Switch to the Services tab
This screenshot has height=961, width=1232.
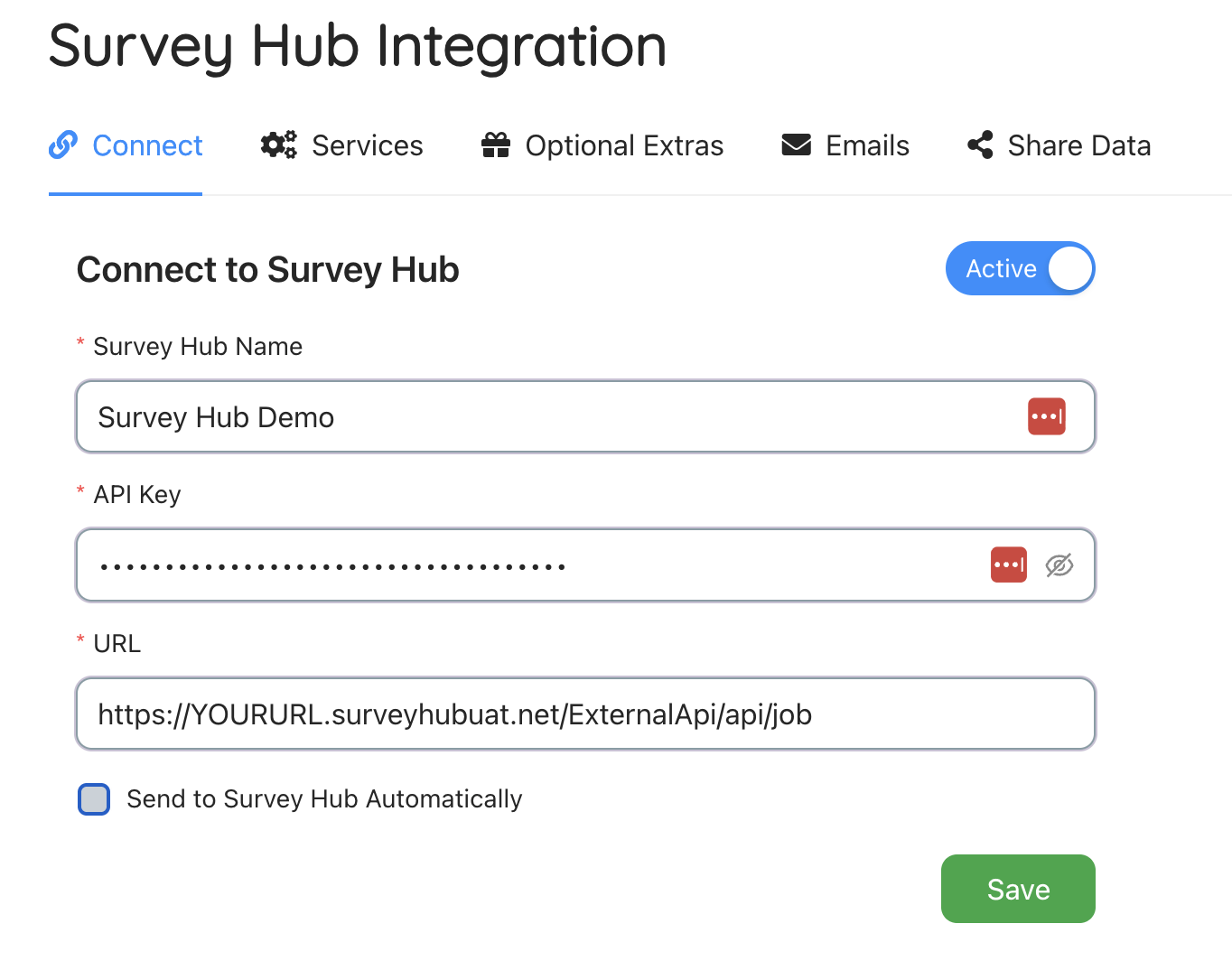[367, 145]
